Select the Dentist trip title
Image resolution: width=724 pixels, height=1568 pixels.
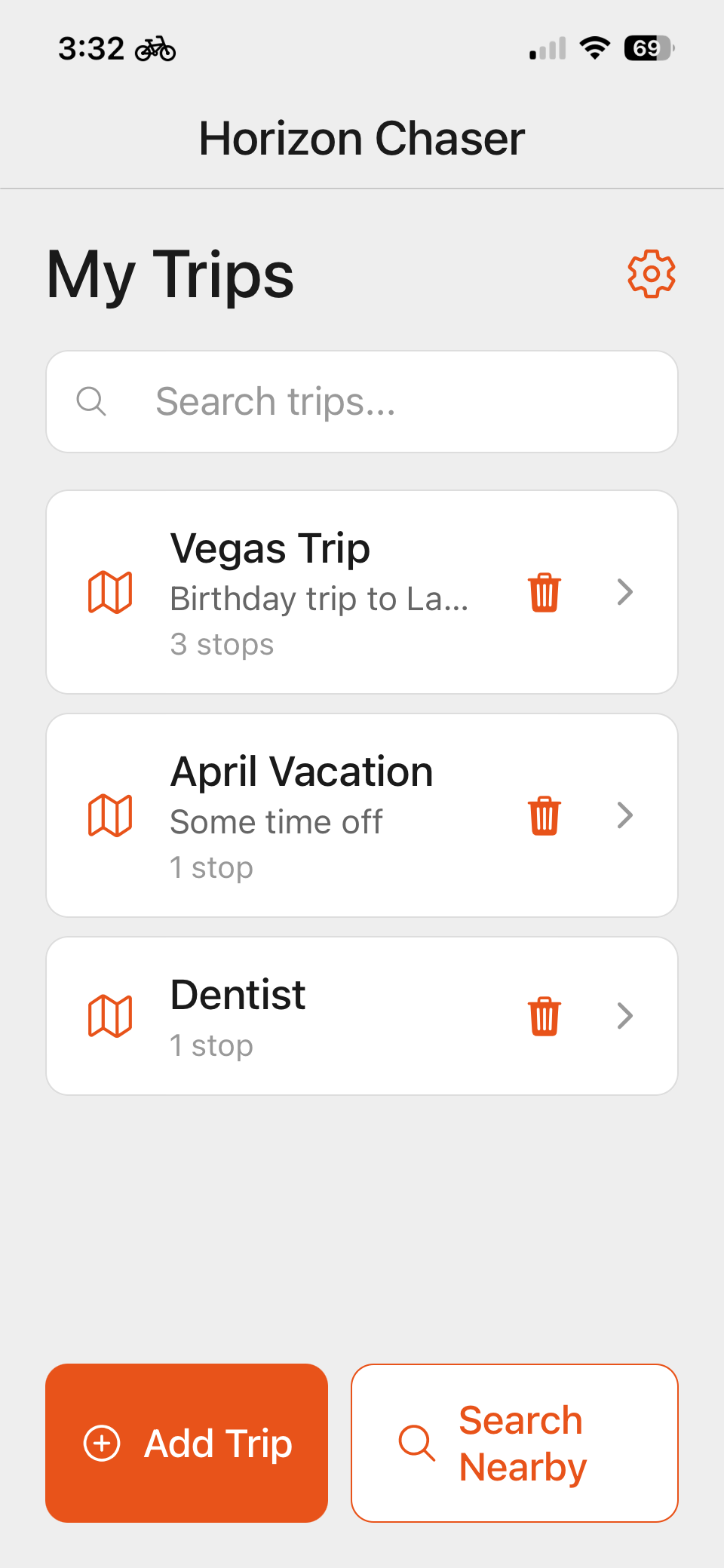pyautogui.click(x=238, y=995)
